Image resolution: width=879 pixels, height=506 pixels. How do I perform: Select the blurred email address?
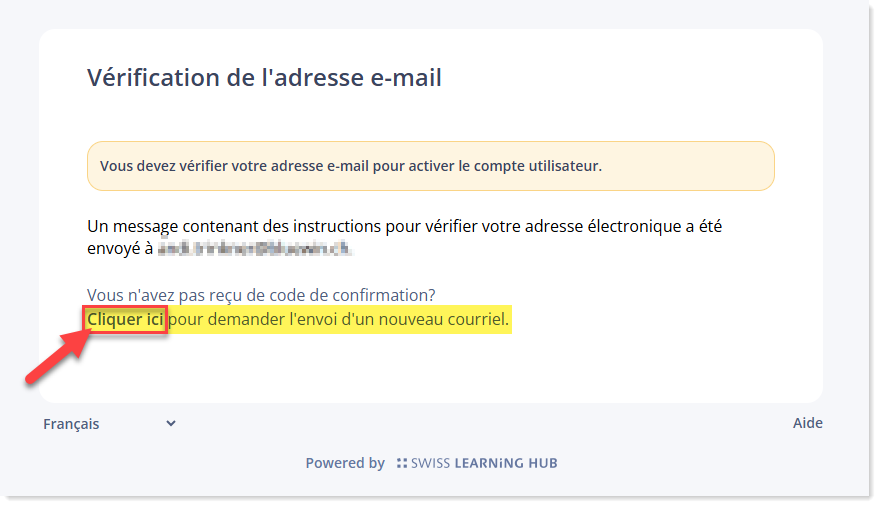[x=255, y=248]
